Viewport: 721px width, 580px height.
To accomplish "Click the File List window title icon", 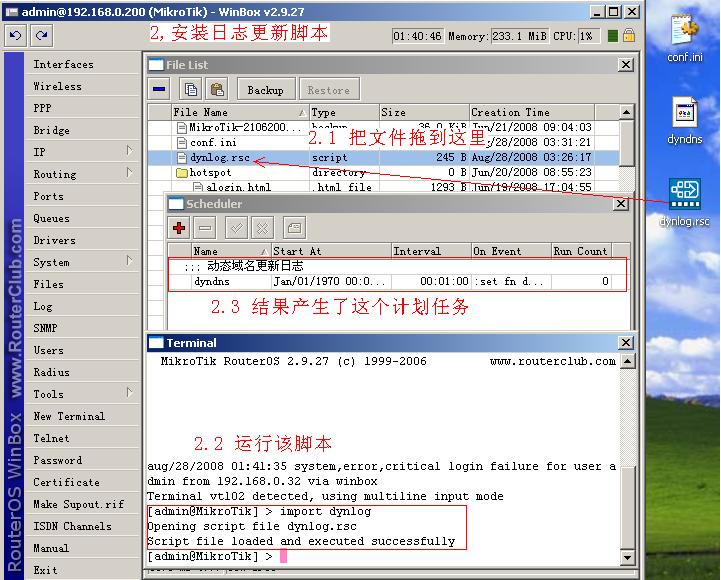I will (156, 65).
